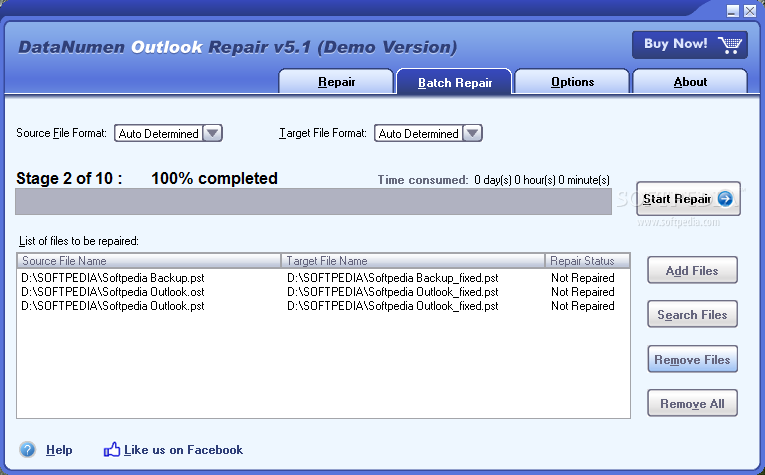765x475 pixels.
Task: Click the Like us on Facebook link
Action: pyautogui.click(x=183, y=450)
